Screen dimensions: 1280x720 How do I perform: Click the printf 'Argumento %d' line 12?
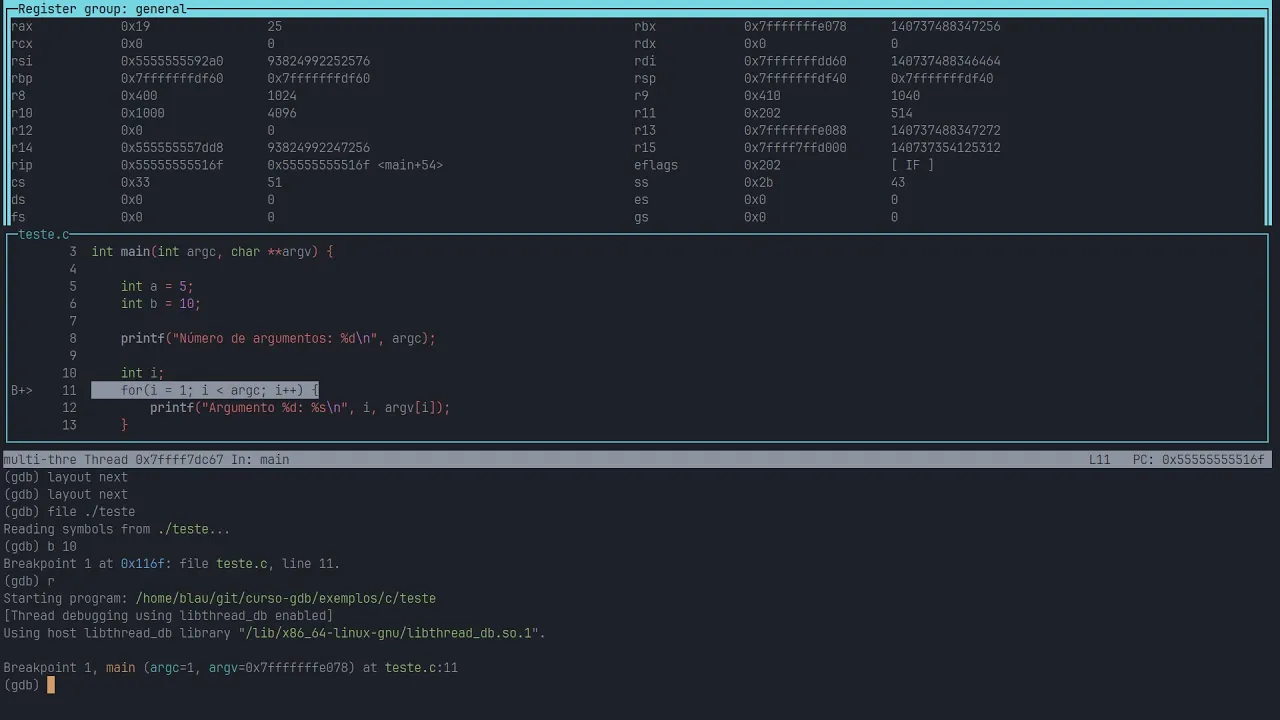point(300,407)
